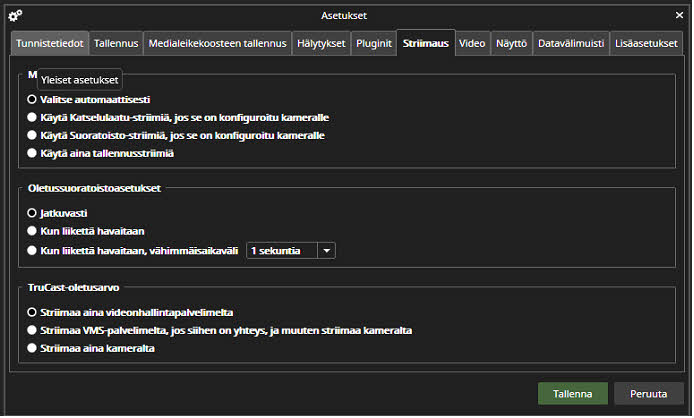Choose Käytä Katselulaatu-striimiä radio option
694x418 pixels.
click(33, 118)
